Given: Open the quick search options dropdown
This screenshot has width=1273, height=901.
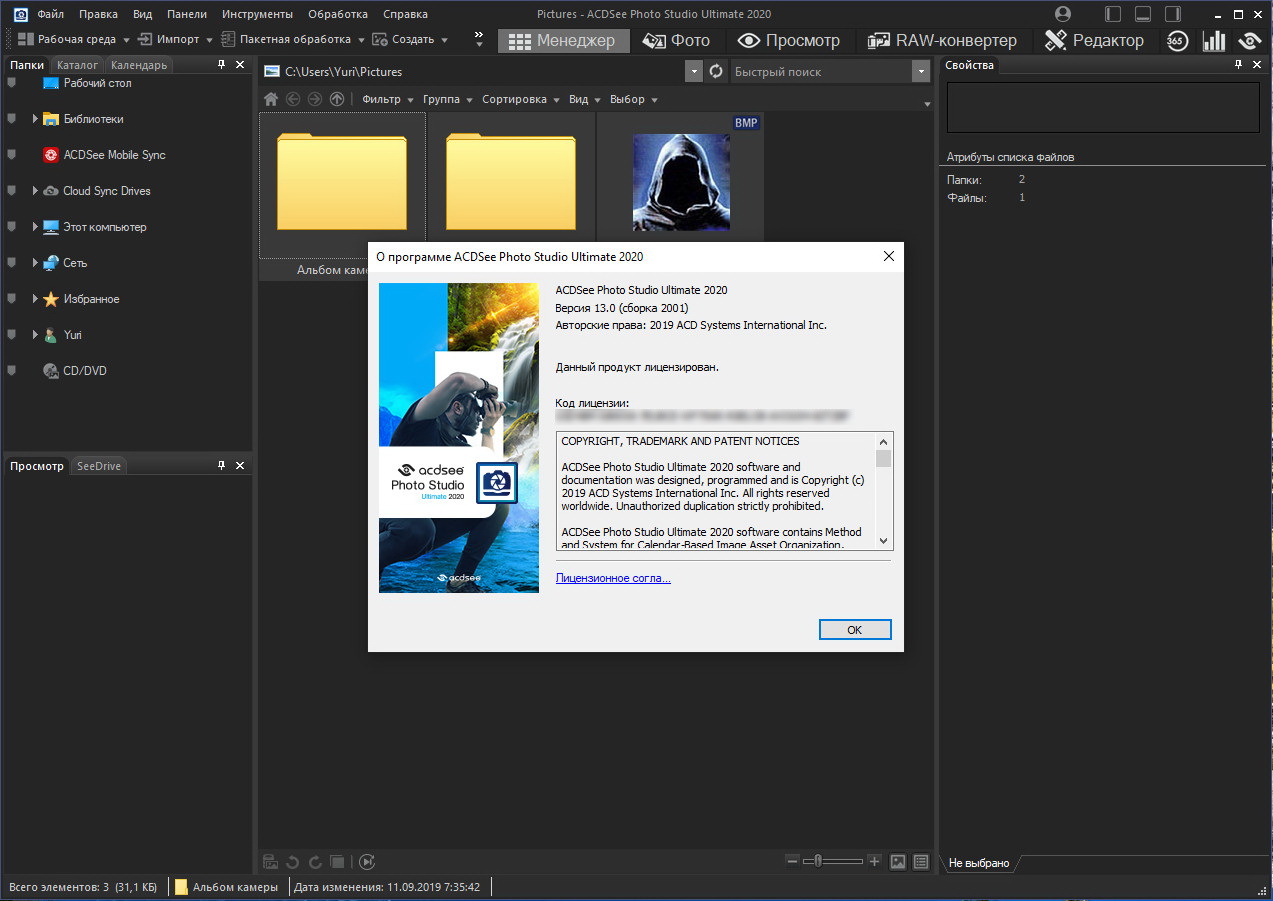Looking at the screenshot, I should coord(920,72).
